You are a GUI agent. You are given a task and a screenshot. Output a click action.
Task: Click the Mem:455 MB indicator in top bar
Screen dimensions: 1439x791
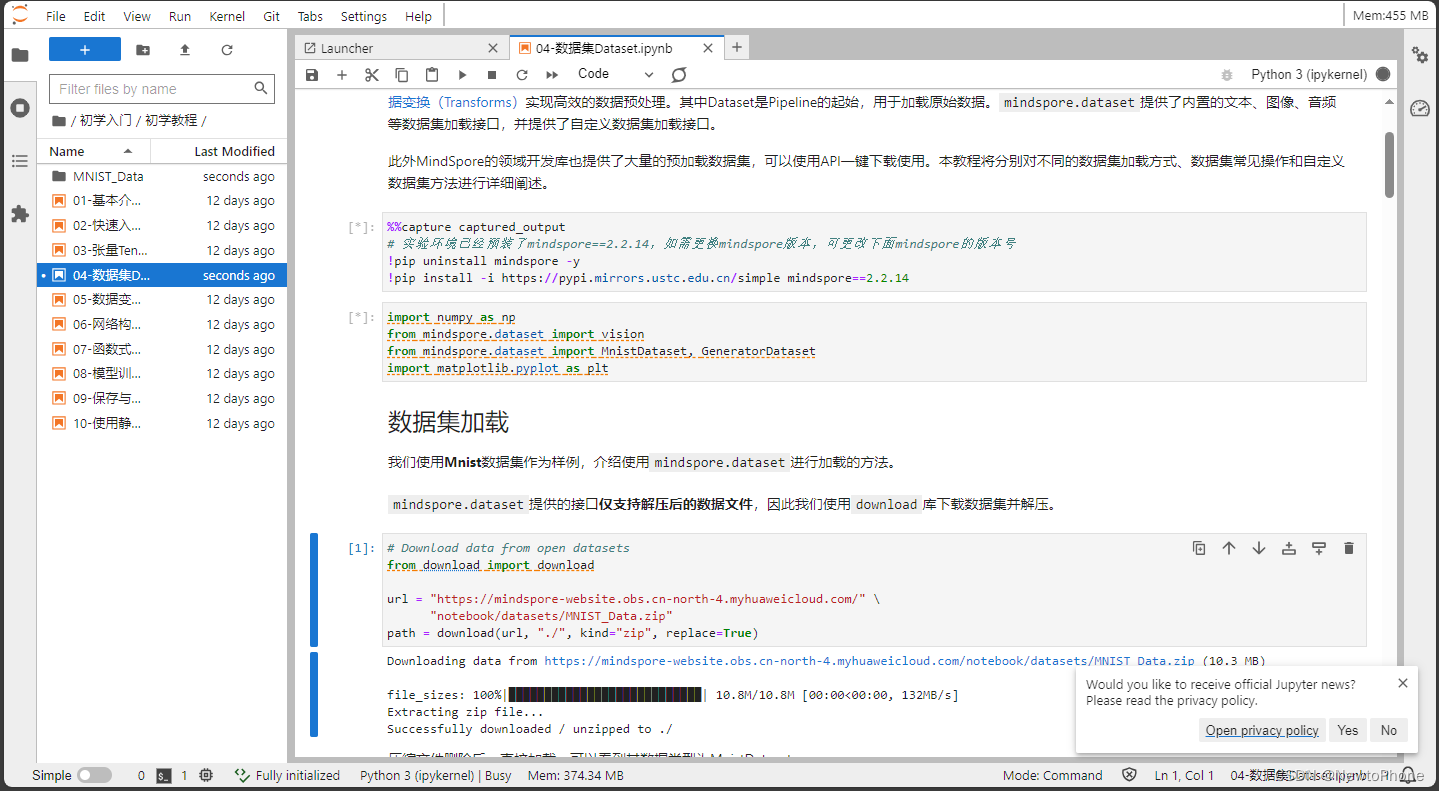[1390, 16]
